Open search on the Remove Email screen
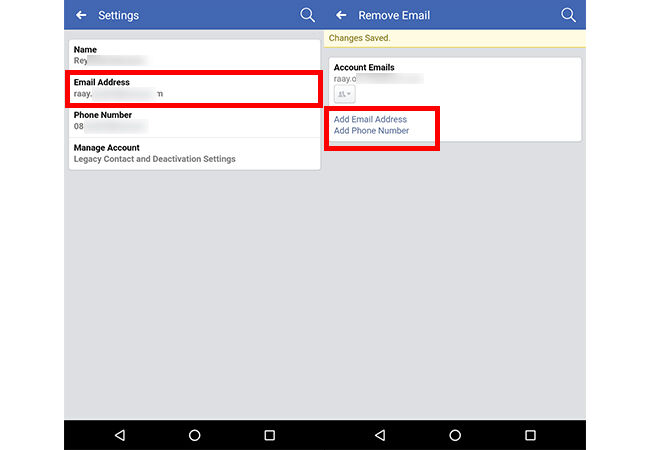 (568, 15)
